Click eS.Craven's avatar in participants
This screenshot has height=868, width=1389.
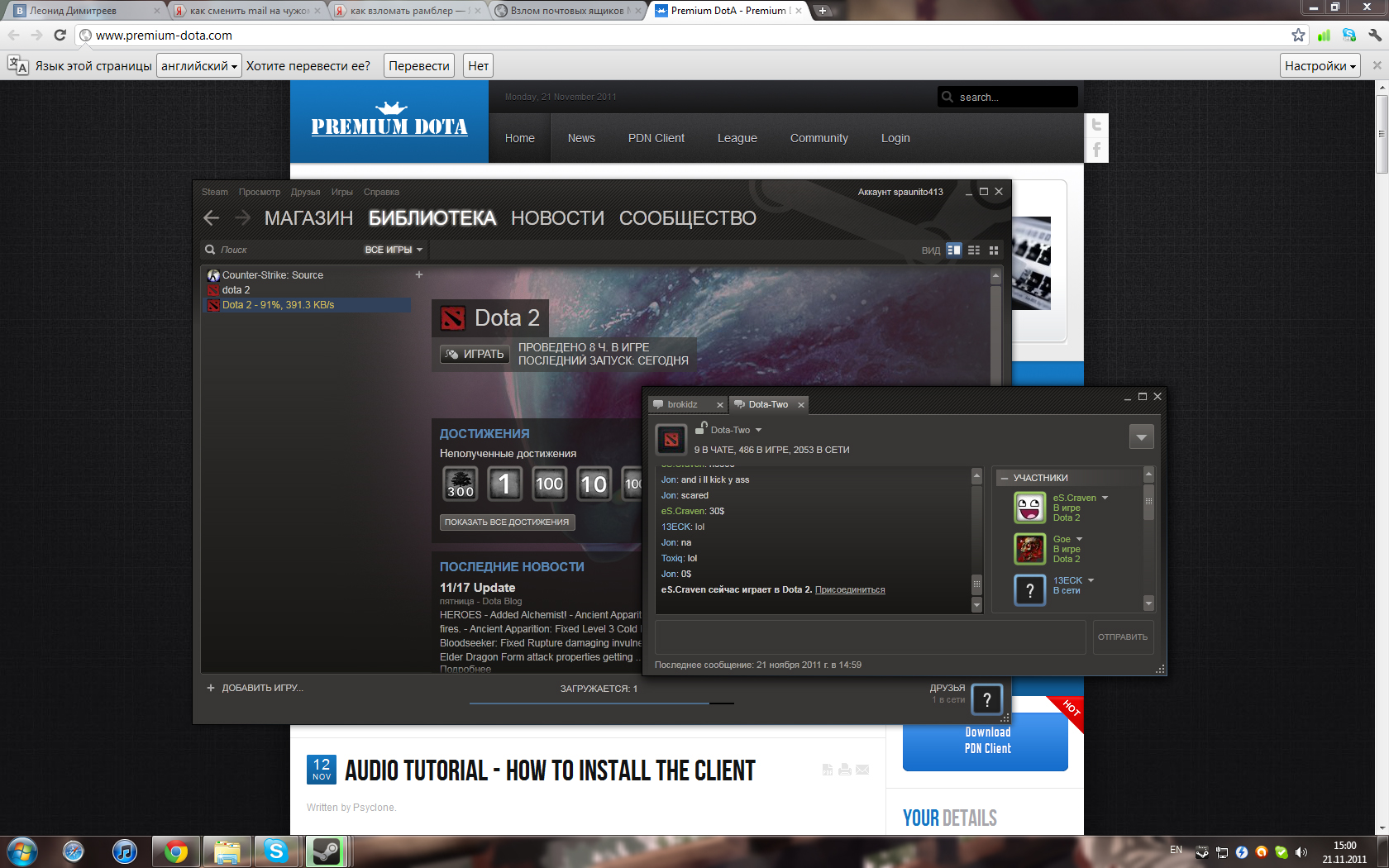(1030, 508)
